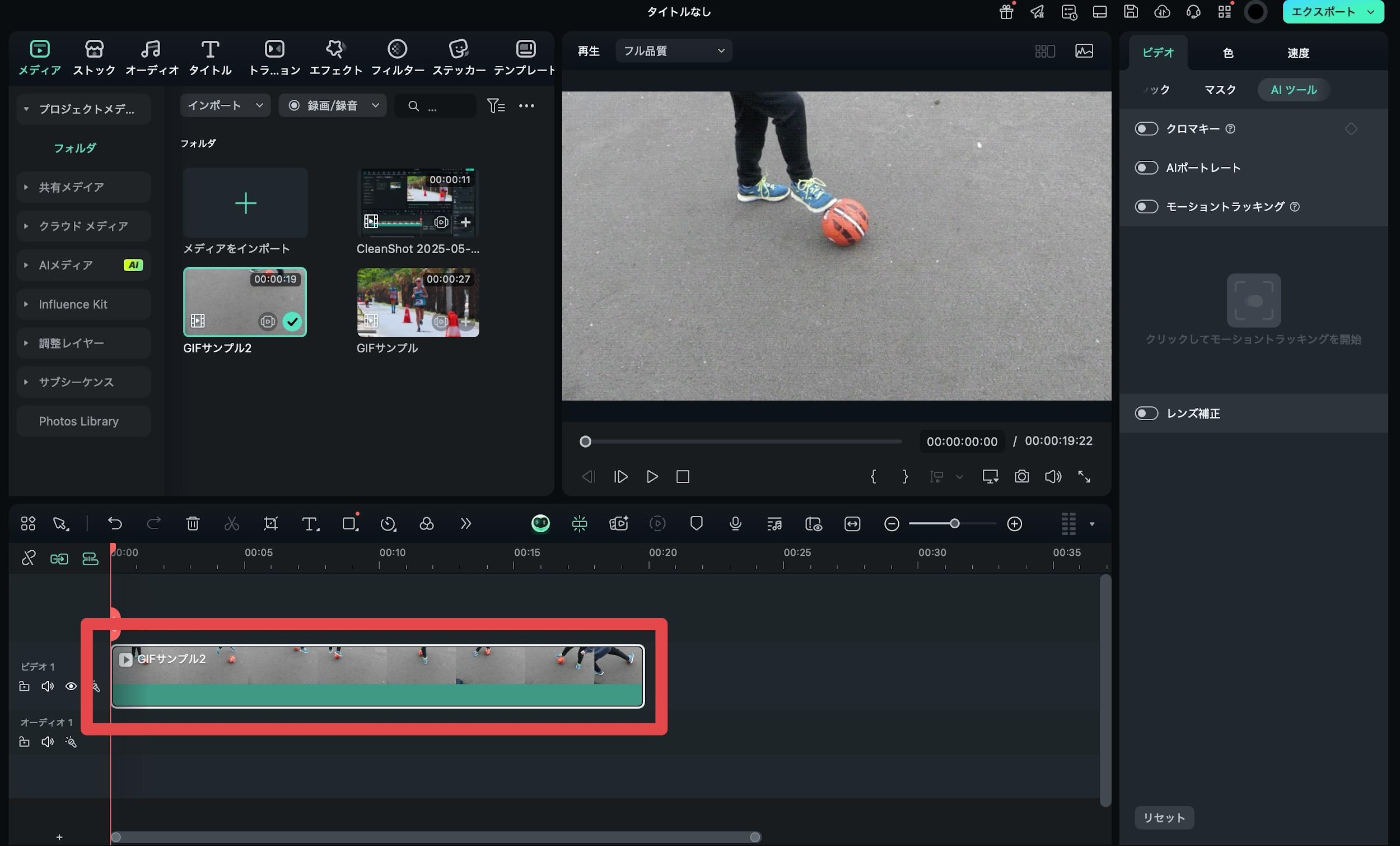Play the preview video
Screen dimensions: 1400x846
(652, 476)
